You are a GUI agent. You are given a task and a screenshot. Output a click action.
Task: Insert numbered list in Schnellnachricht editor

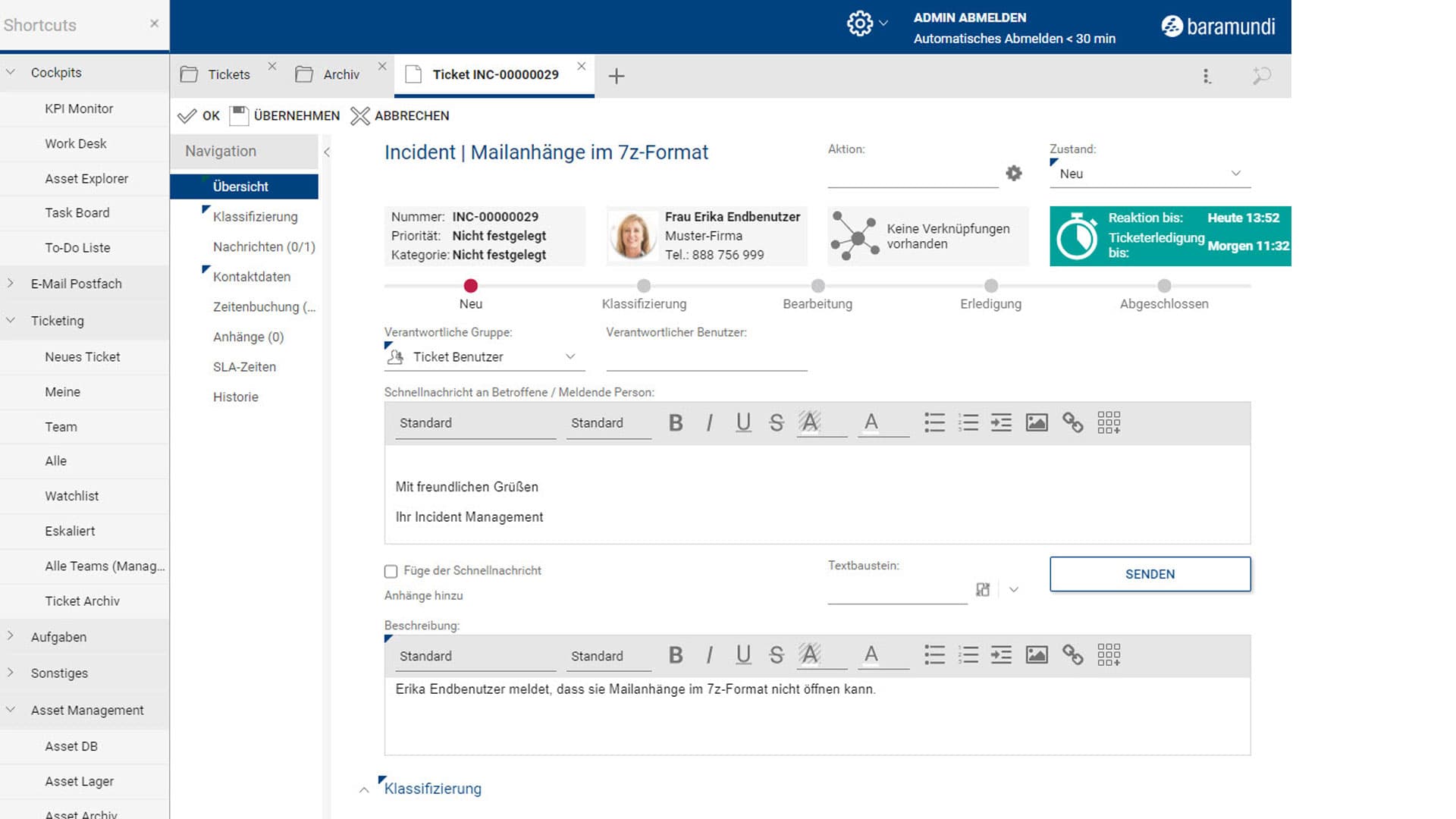968,422
